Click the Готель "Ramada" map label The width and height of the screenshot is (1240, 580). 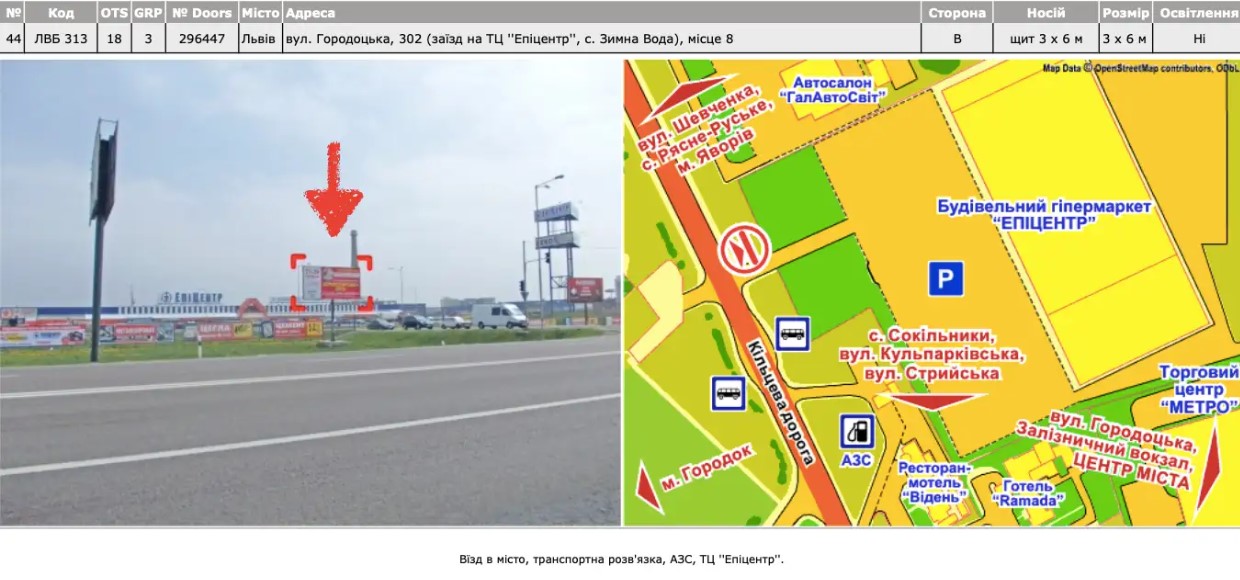click(1029, 493)
